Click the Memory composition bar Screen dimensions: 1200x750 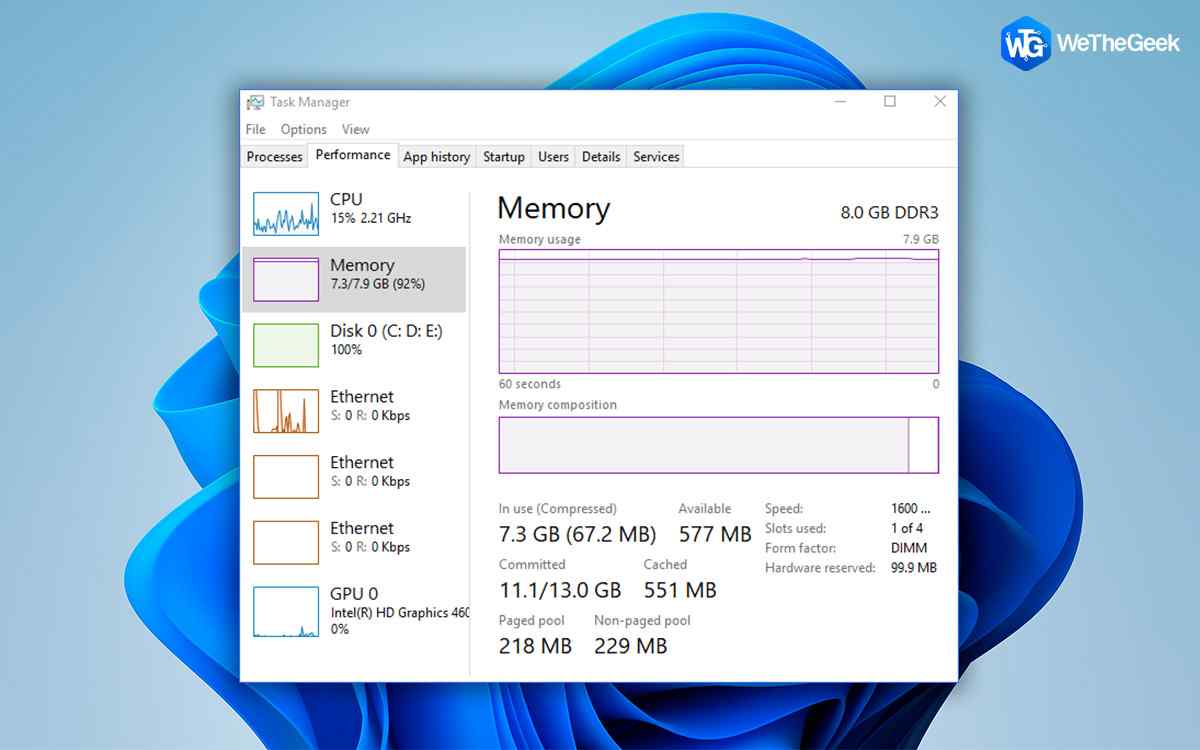pyautogui.click(x=719, y=445)
